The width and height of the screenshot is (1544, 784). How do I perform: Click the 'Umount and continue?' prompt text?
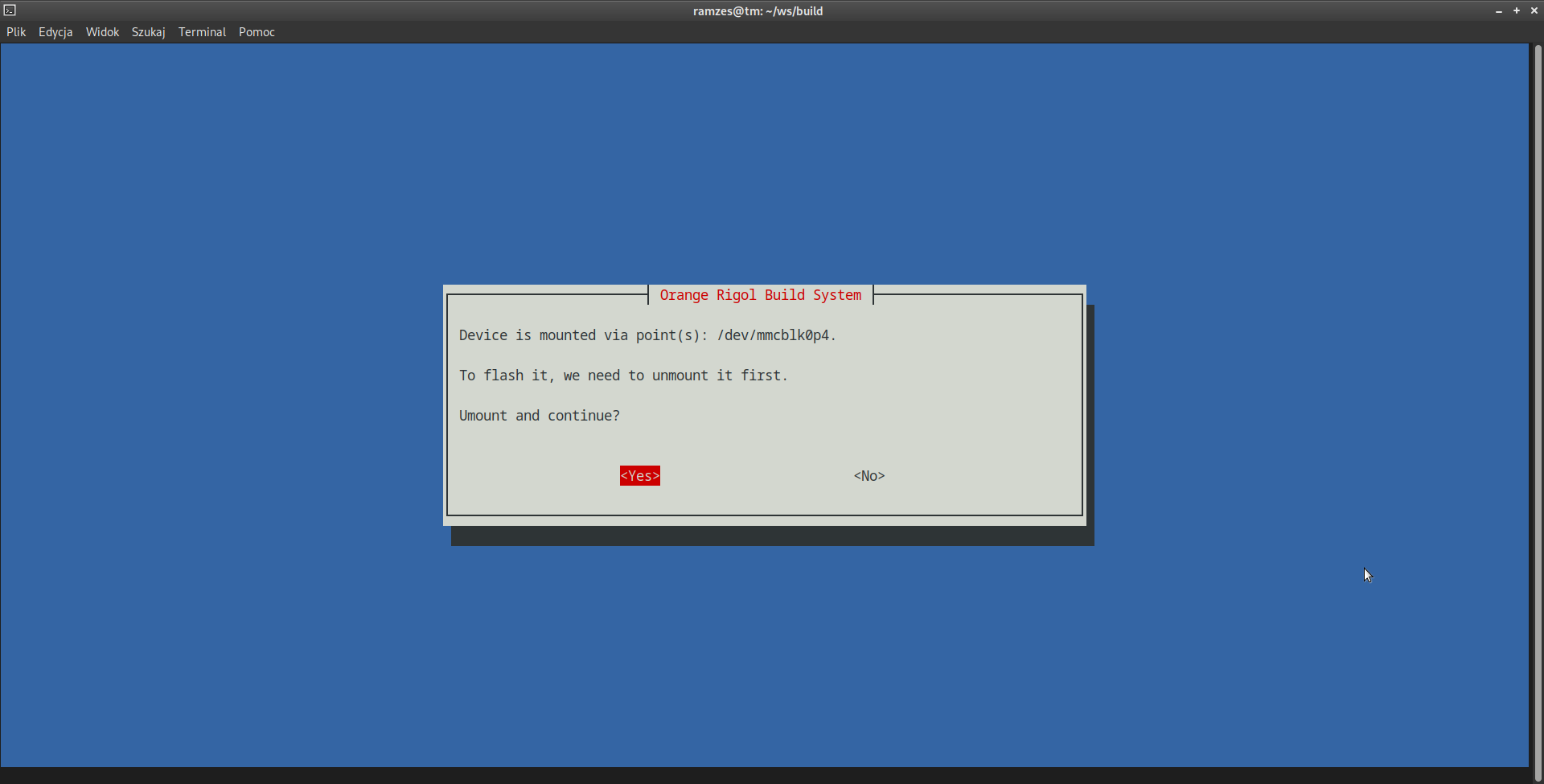(x=540, y=416)
